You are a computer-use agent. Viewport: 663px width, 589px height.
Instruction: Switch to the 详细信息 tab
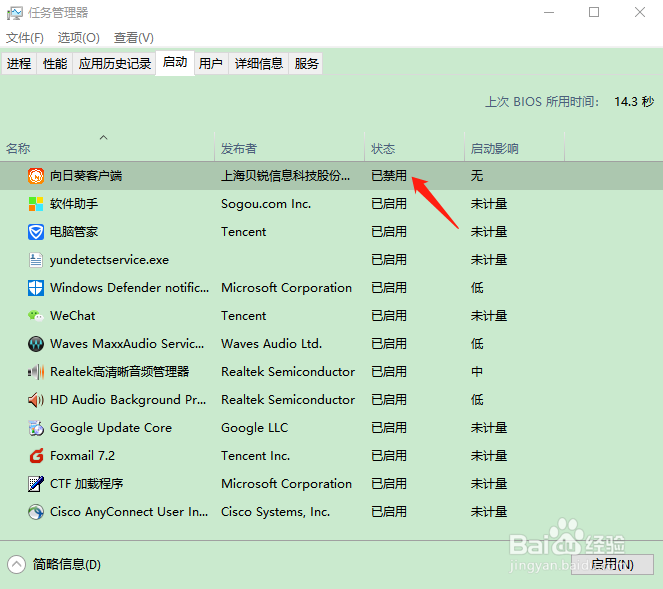tap(258, 63)
